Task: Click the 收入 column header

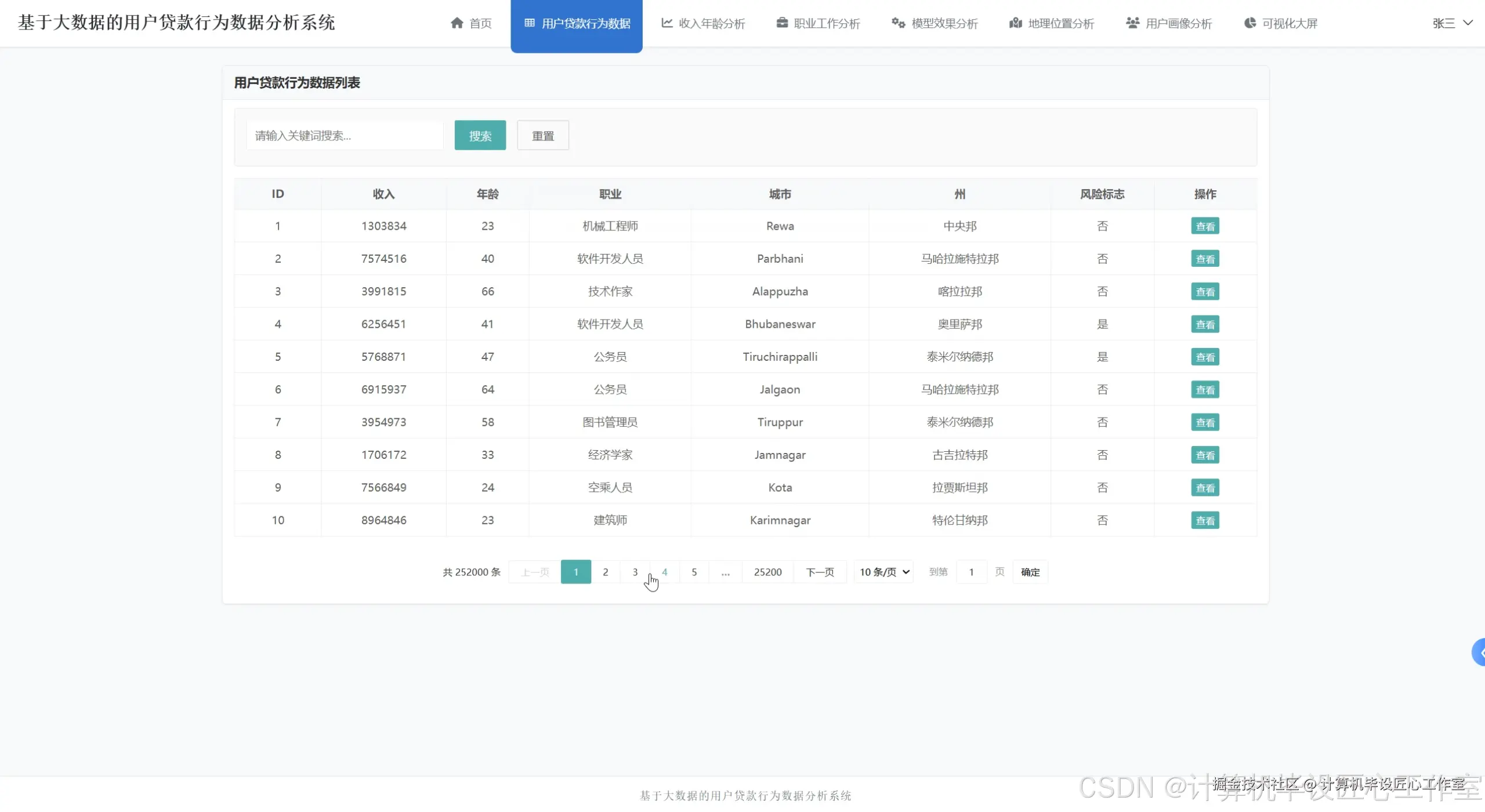Action: (383, 194)
